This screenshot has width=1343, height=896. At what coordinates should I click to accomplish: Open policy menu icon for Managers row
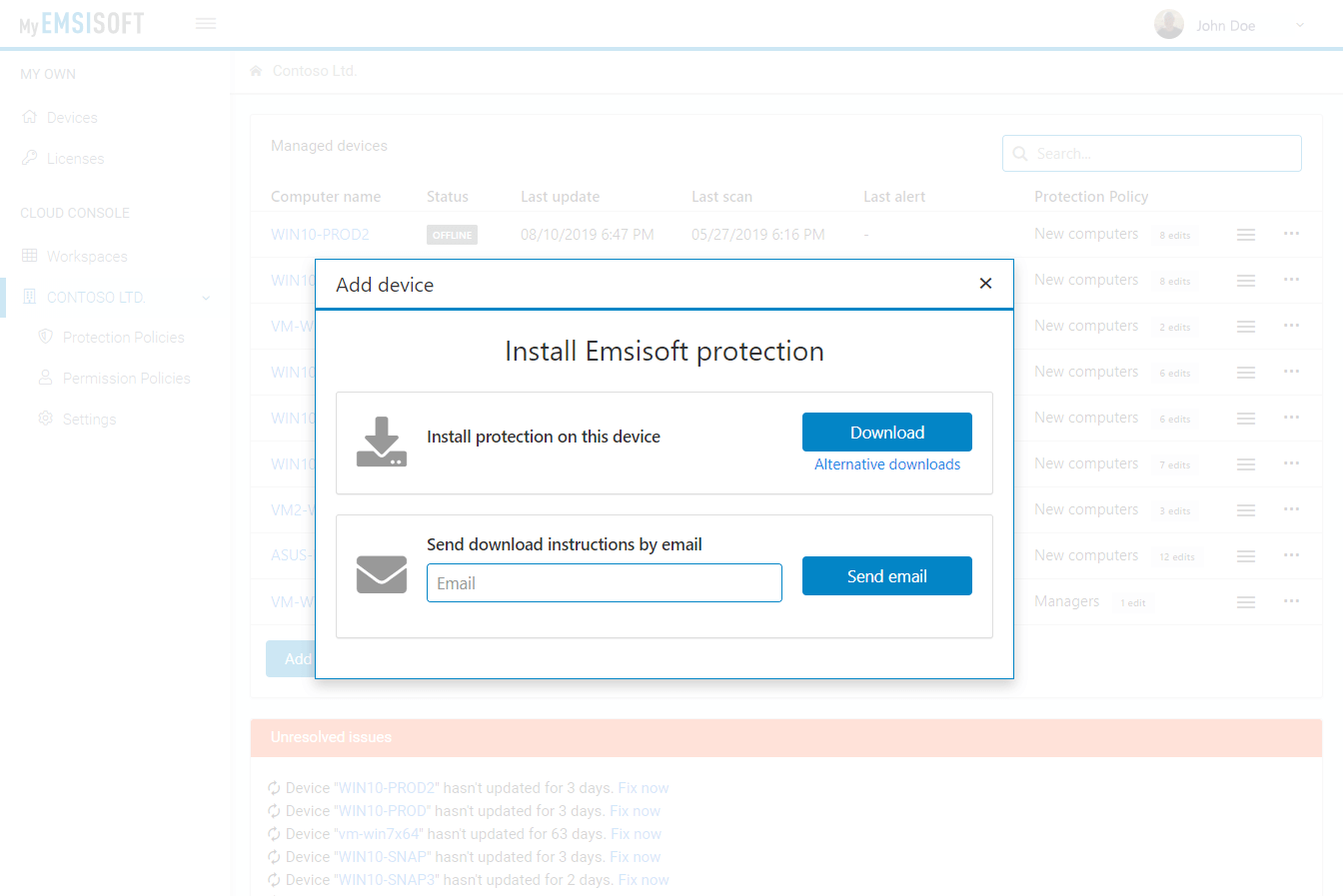1246,602
